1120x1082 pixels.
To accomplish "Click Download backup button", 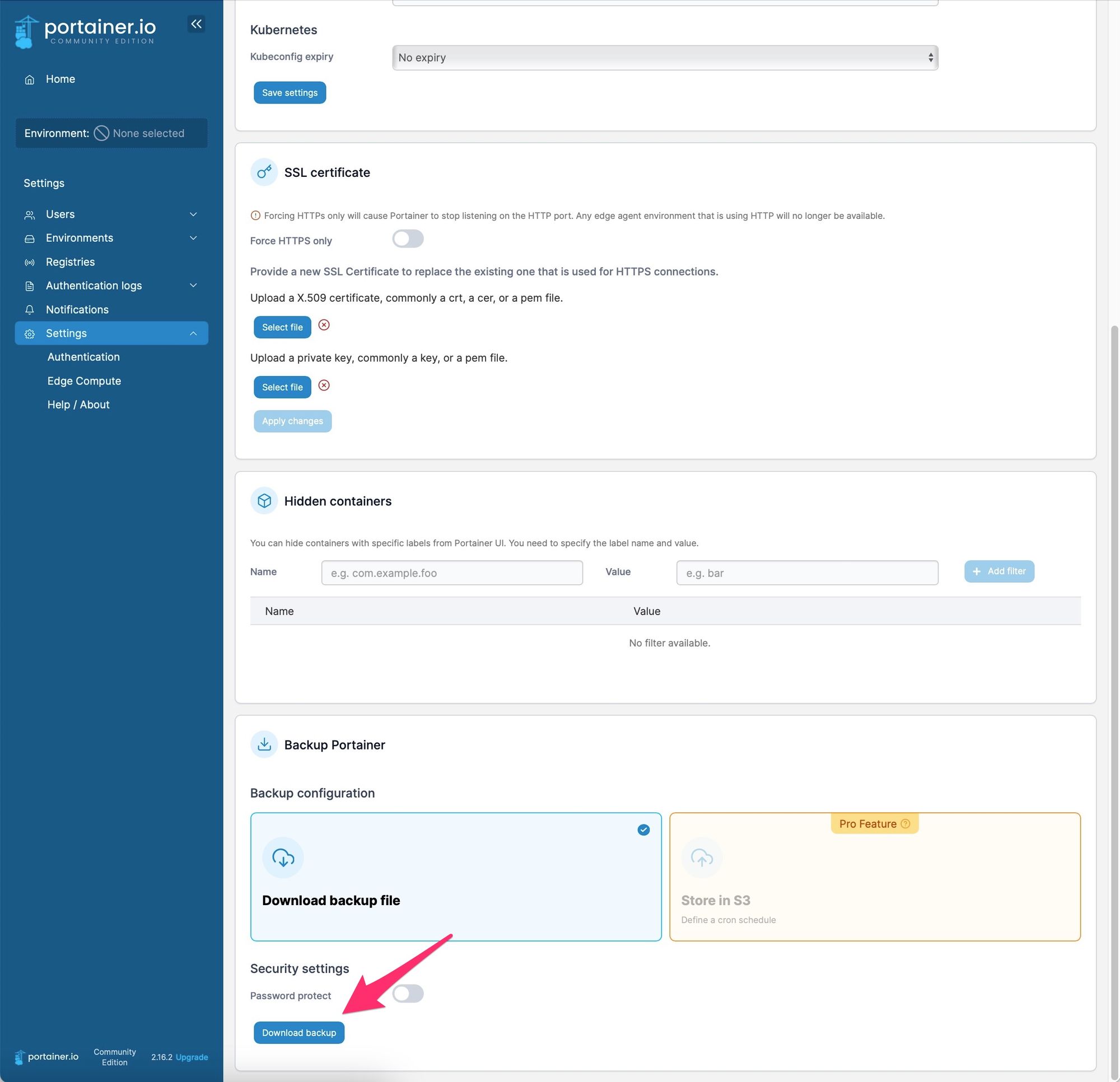I will pos(299,1032).
